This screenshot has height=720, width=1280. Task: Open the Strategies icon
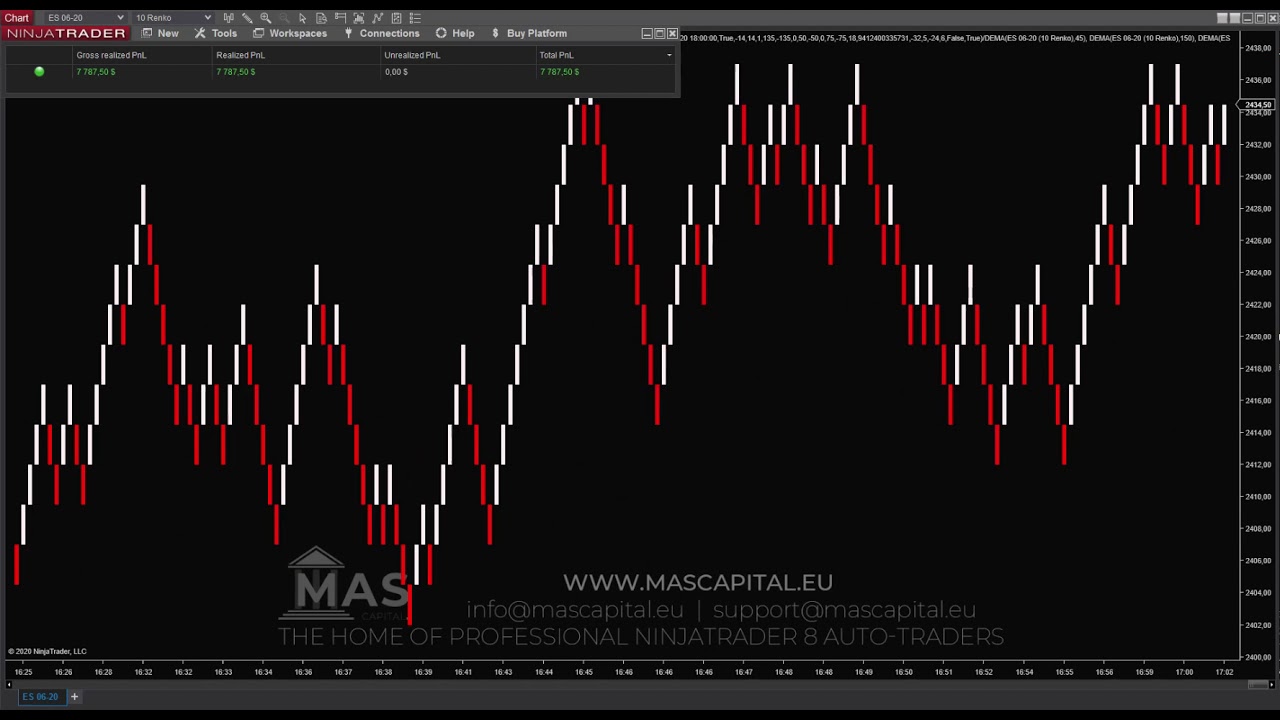(x=396, y=18)
